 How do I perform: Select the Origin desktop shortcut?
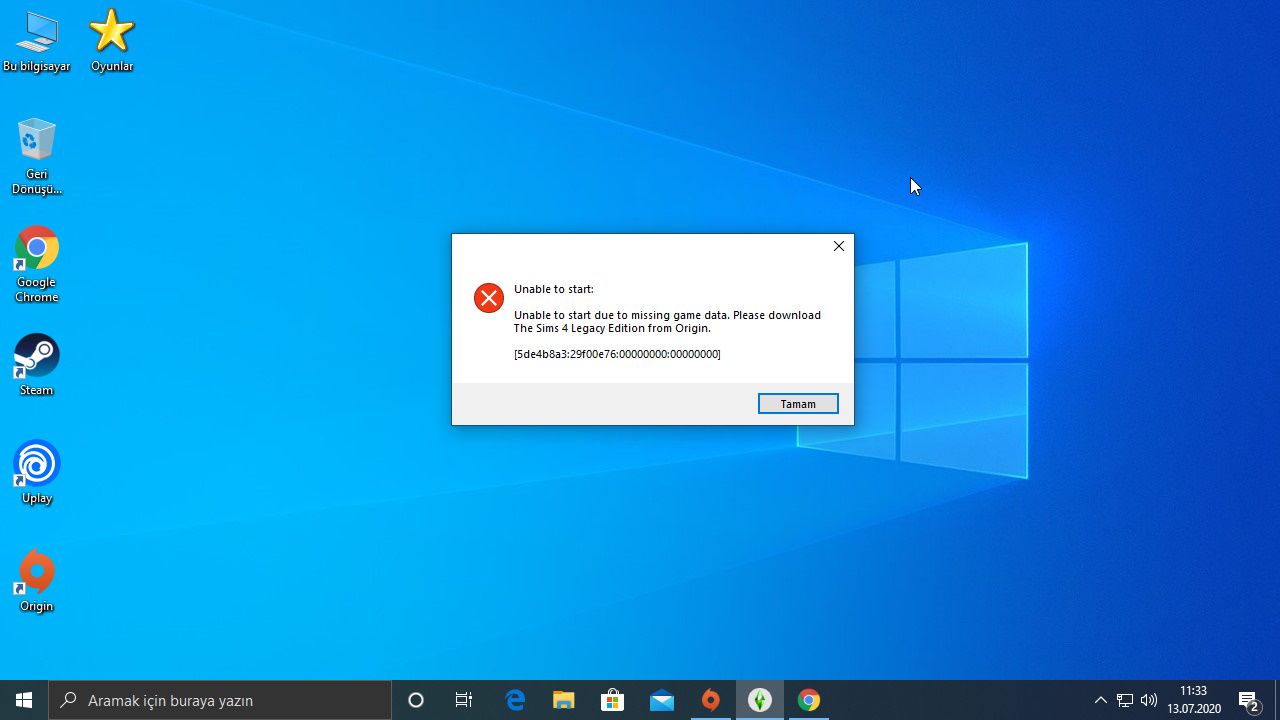tap(37, 581)
